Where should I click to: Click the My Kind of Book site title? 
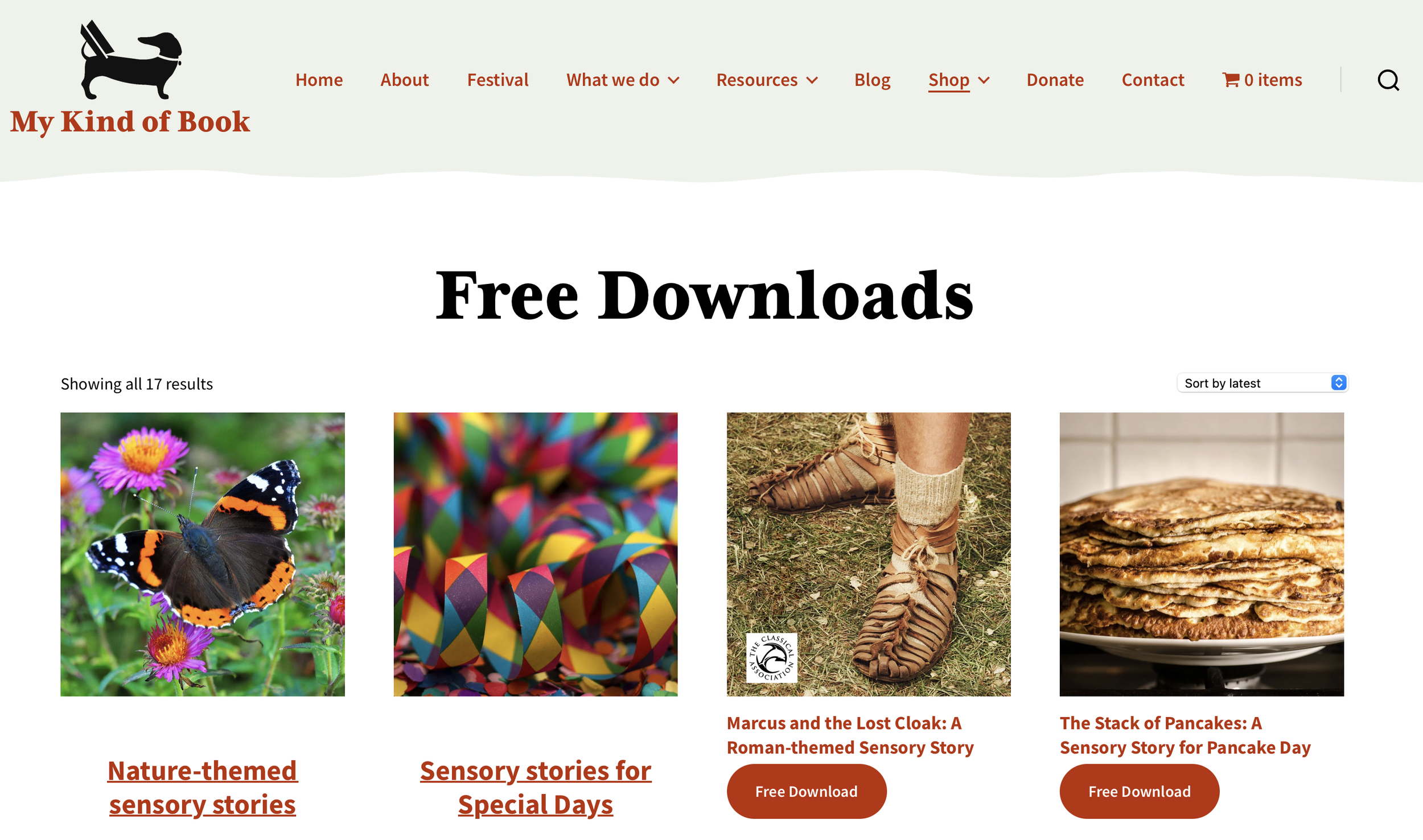pyautogui.click(x=130, y=122)
